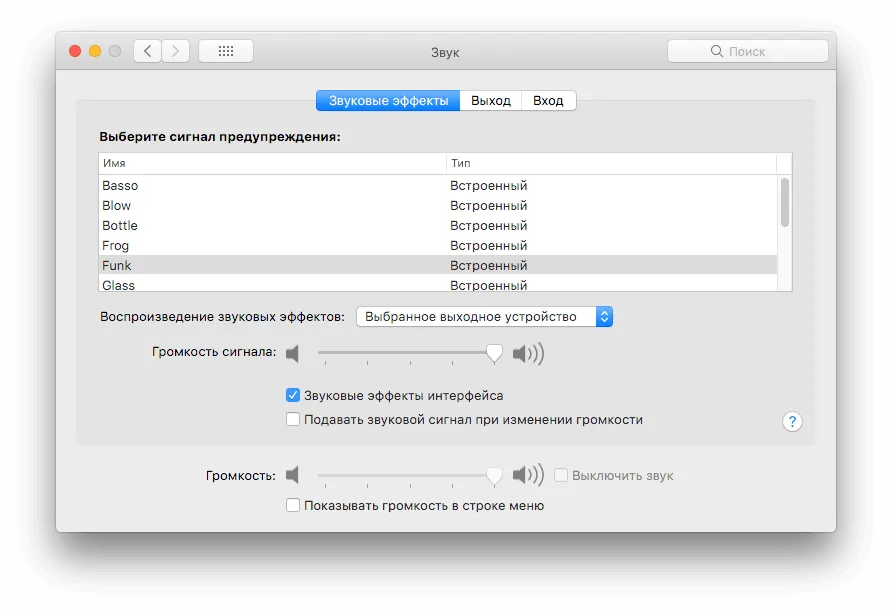Viewport: 892px width, 612px height.
Task: Switch to the Вход tab
Action: 548,101
